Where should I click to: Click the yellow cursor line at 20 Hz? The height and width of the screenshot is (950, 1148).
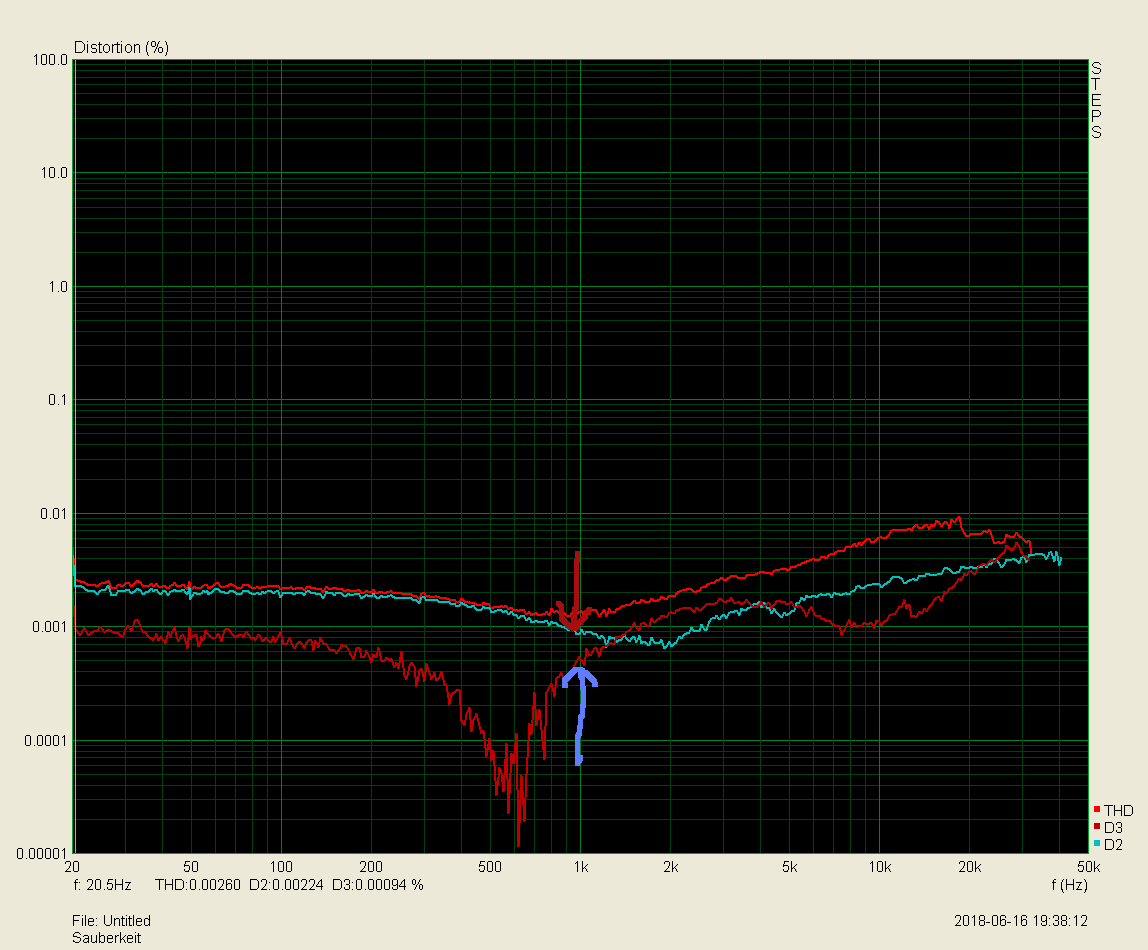click(73, 457)
